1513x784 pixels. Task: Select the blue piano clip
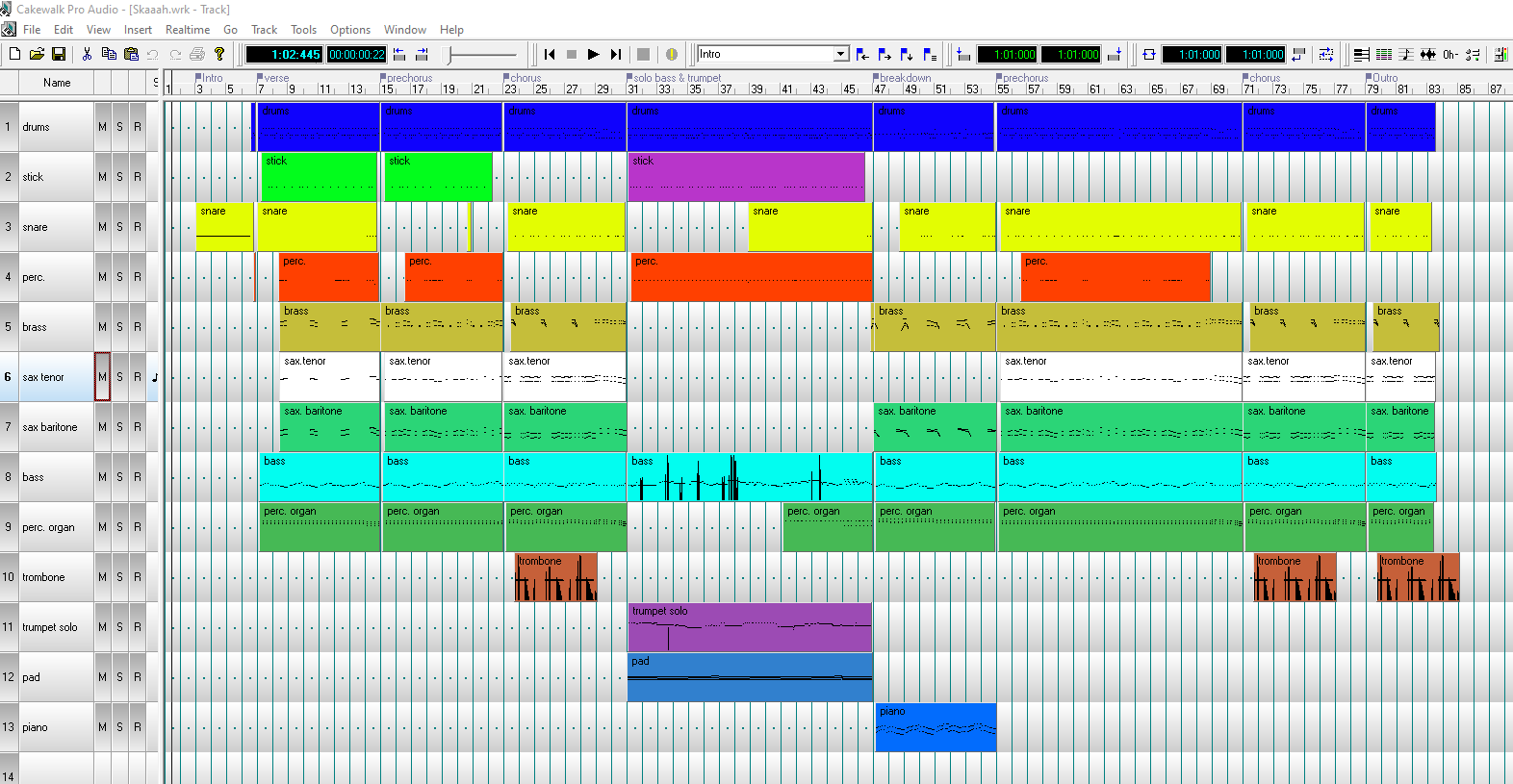click(x=936, y=727)
